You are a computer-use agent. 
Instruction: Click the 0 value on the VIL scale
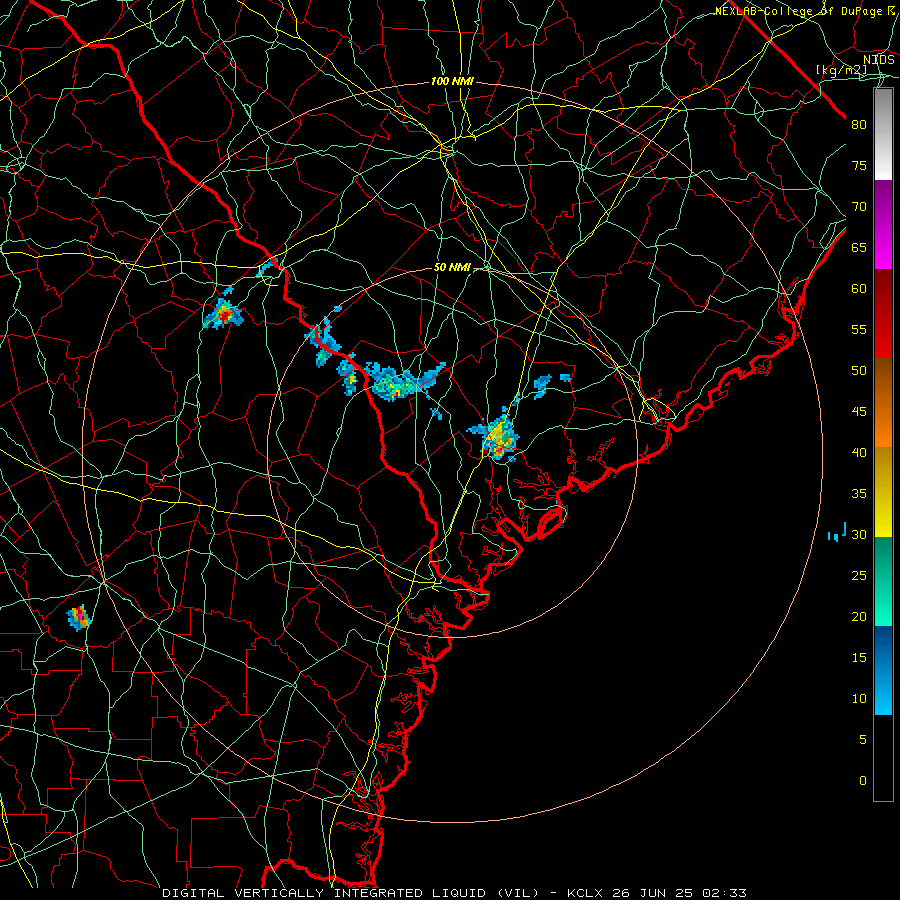pyautogui.click(x=863, y=781)
